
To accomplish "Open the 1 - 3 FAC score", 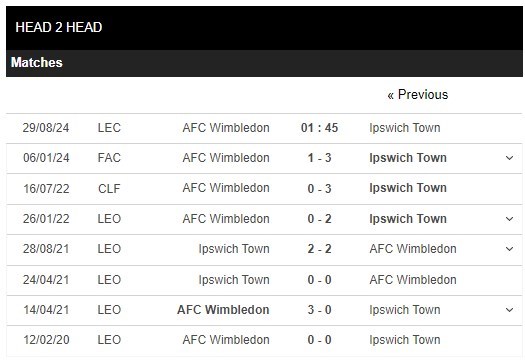I will [319, 158].
